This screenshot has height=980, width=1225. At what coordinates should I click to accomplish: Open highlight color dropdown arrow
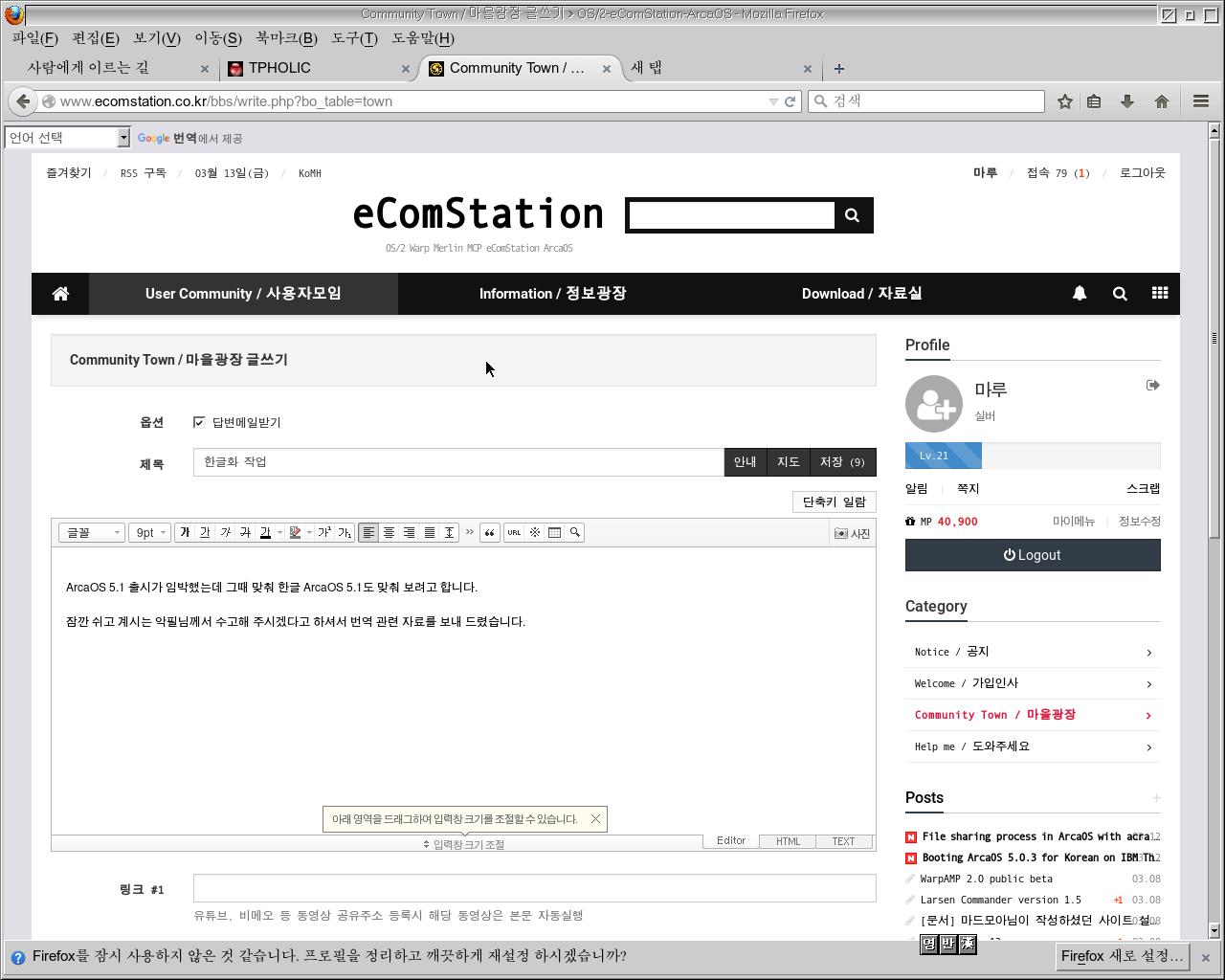click(x=309, y=533)
